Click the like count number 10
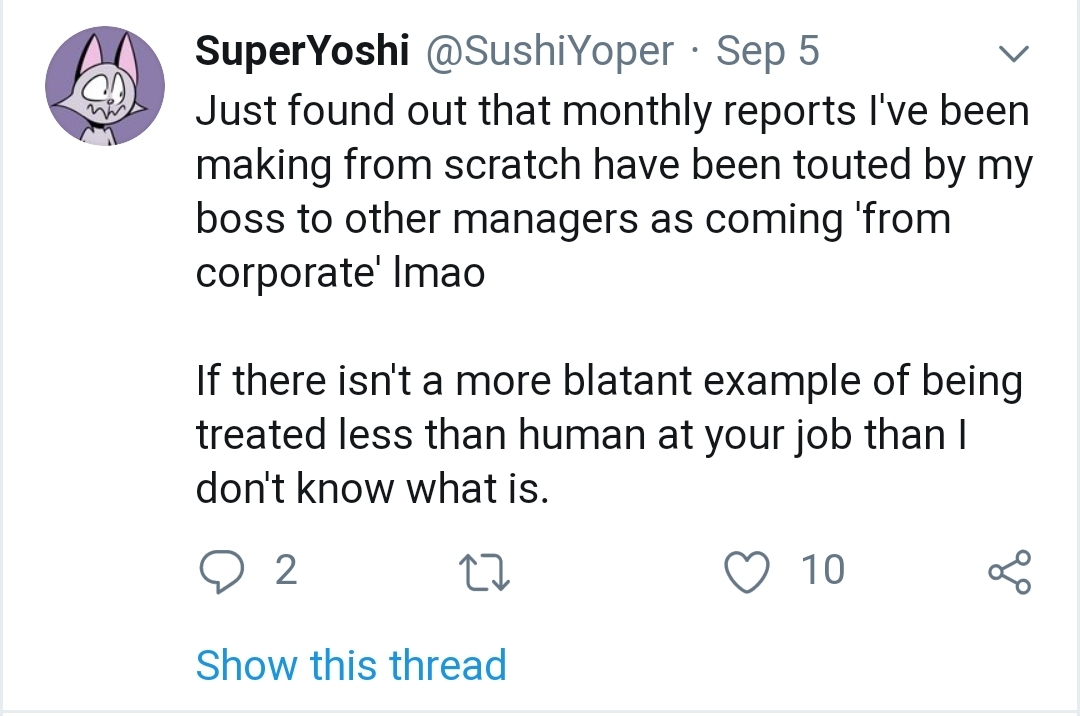This screenshot has height=716, width=1080. coord(822,571)
